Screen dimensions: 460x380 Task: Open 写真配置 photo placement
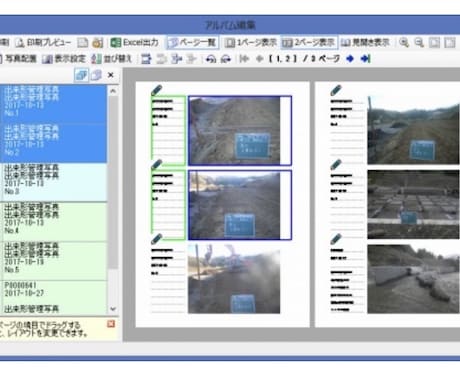[x=18, y=59]
